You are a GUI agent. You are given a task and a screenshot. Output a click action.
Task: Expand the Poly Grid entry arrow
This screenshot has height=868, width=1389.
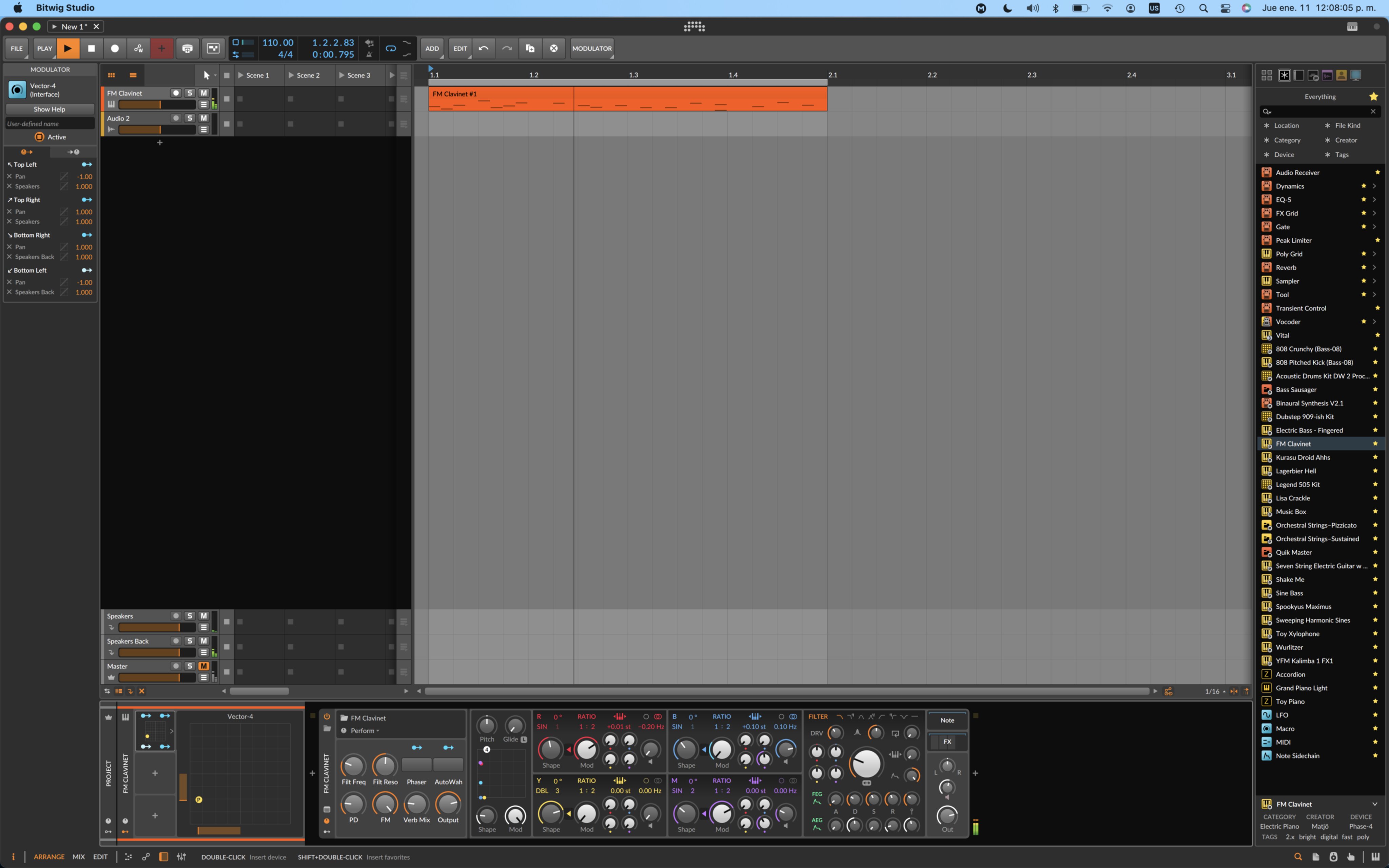(1374, 254)
